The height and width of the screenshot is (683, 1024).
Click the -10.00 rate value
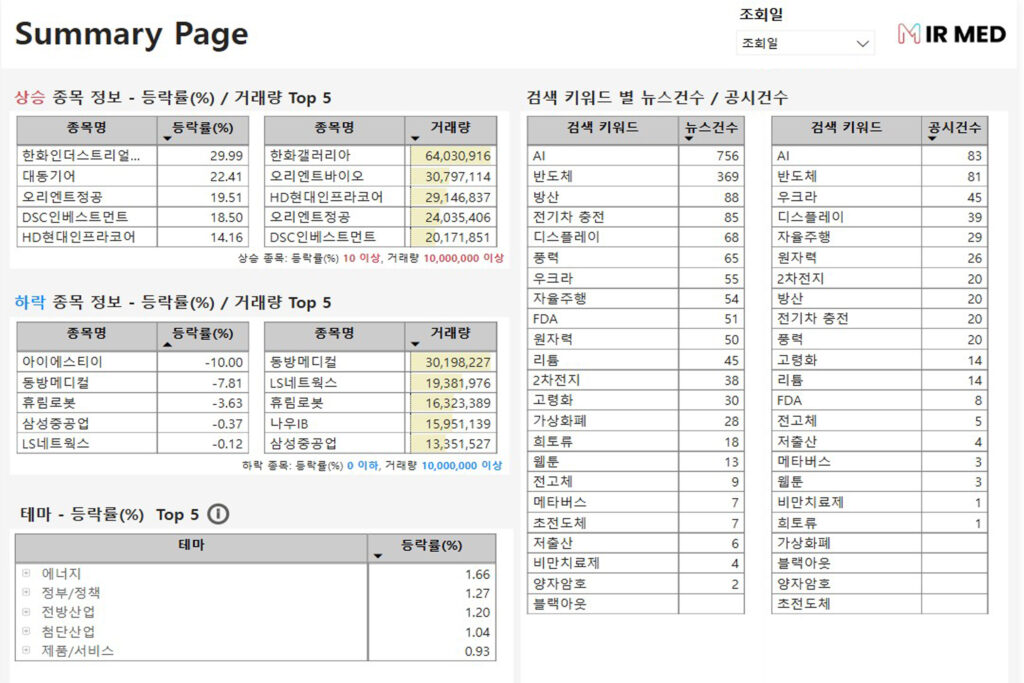[x=223, y=362]
